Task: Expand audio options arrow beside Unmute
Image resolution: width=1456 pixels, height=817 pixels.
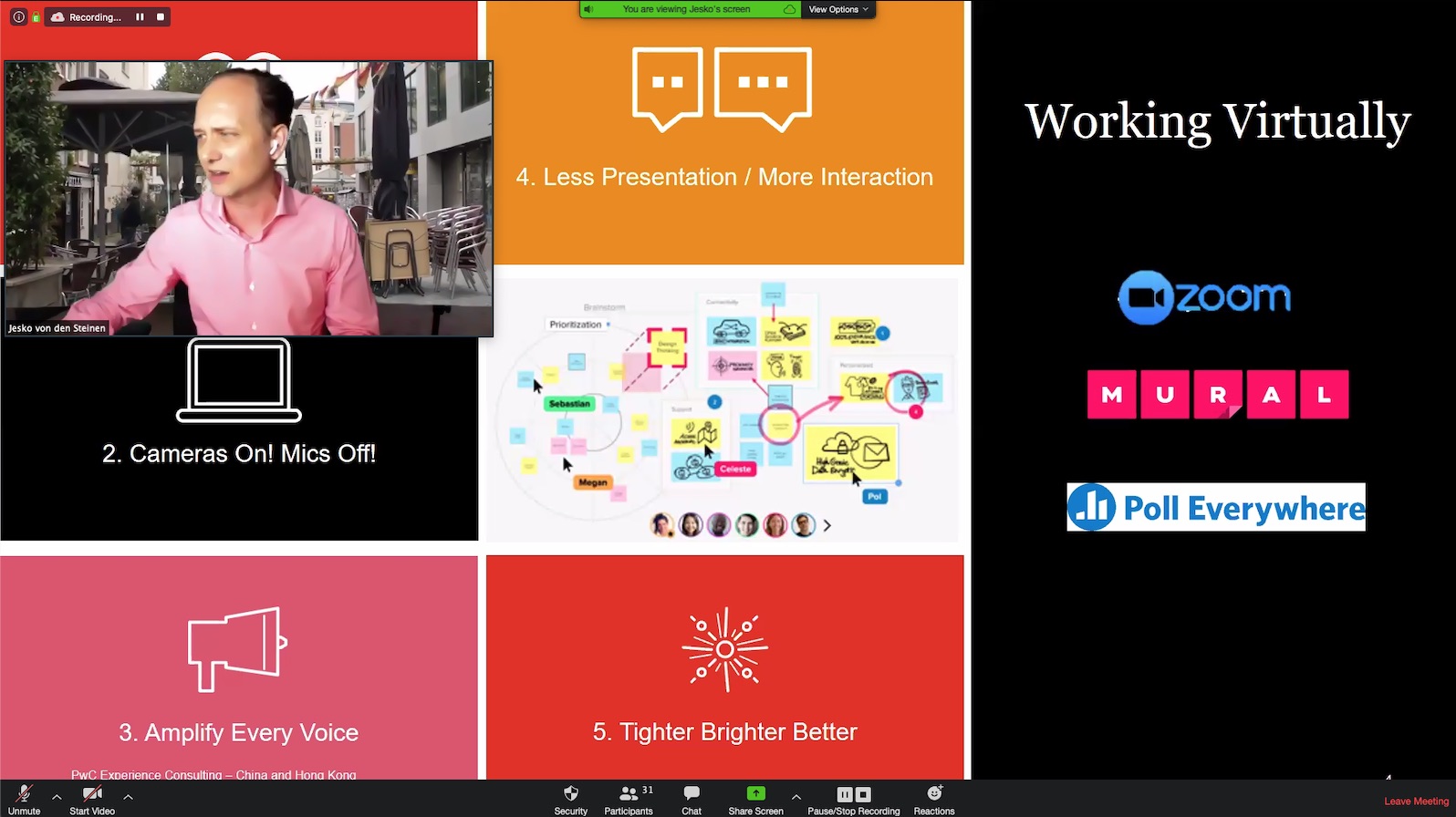Action: coord(57,797)
